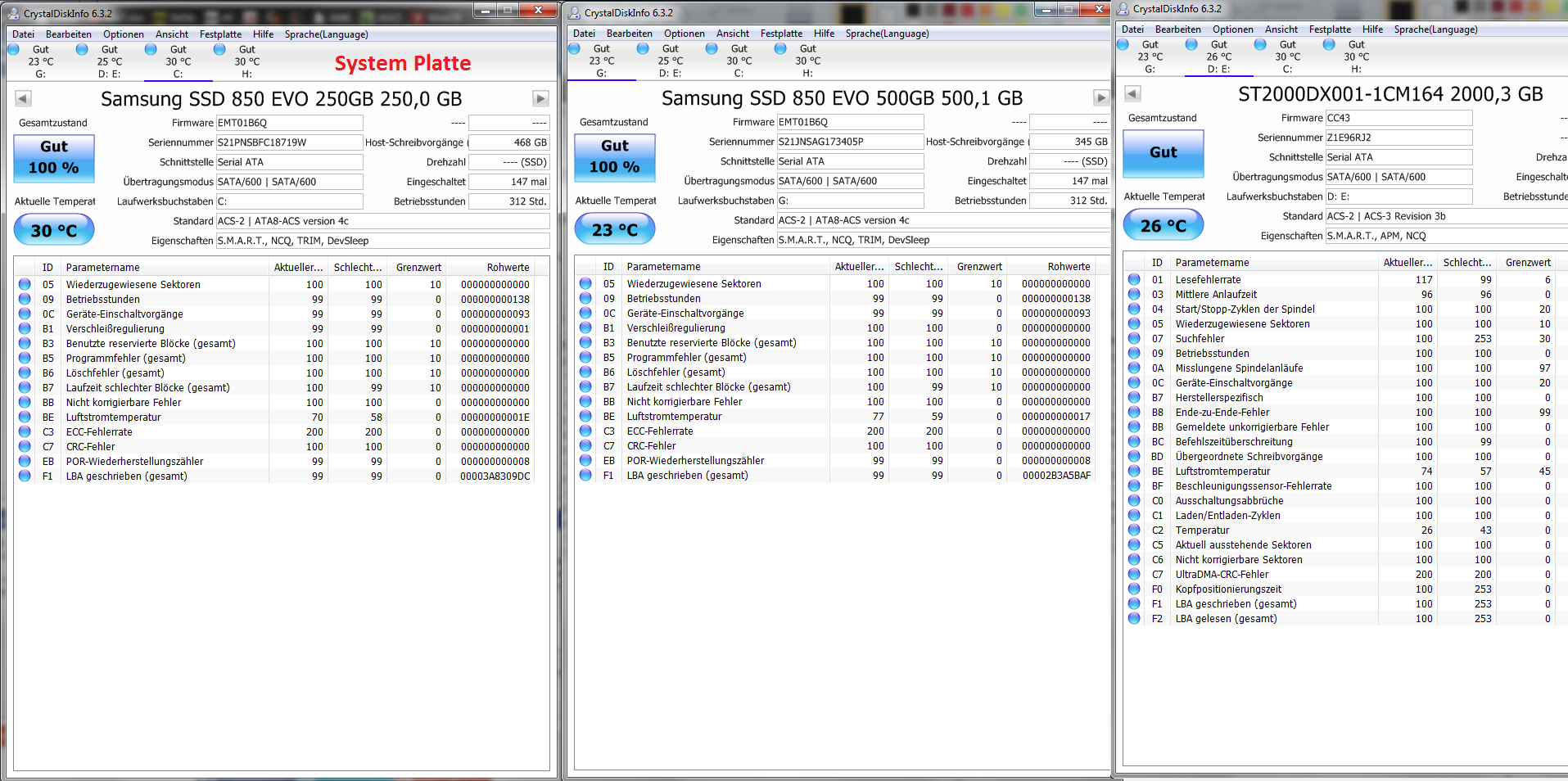Select drive G: tab in left window
Screen dimensions: 1568x781
[41, 61]
